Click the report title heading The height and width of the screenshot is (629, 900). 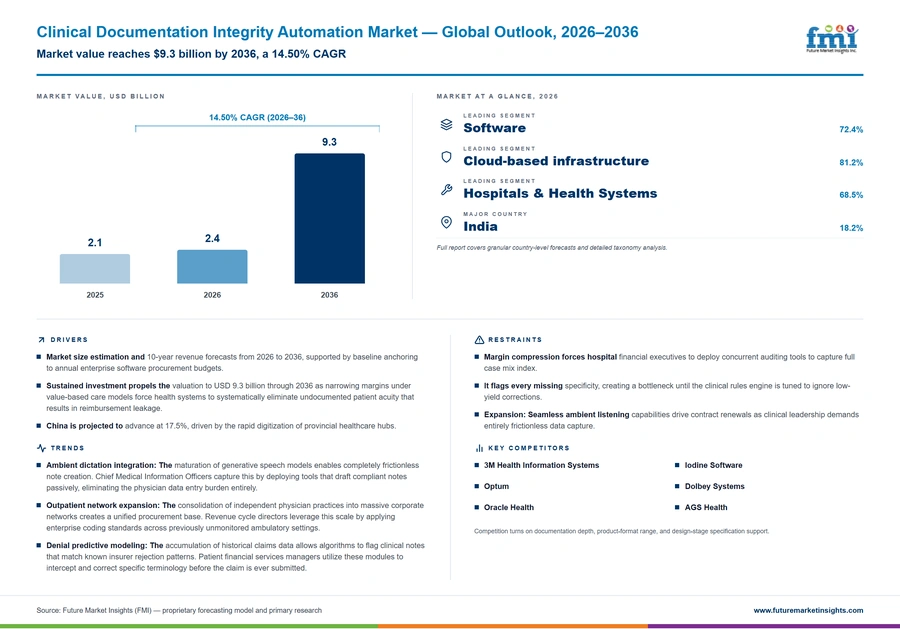click(337, 32)
